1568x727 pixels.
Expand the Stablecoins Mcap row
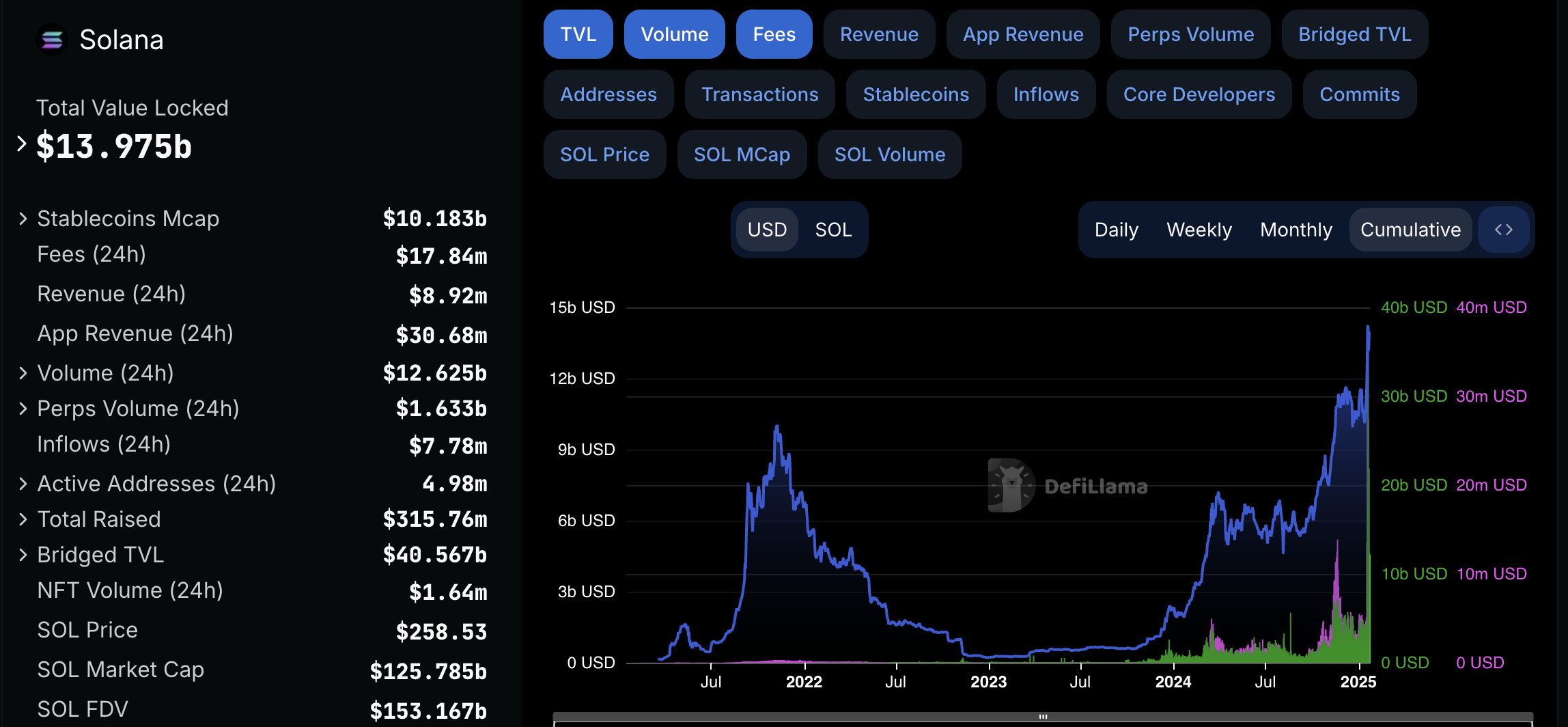tap(22, 218)
